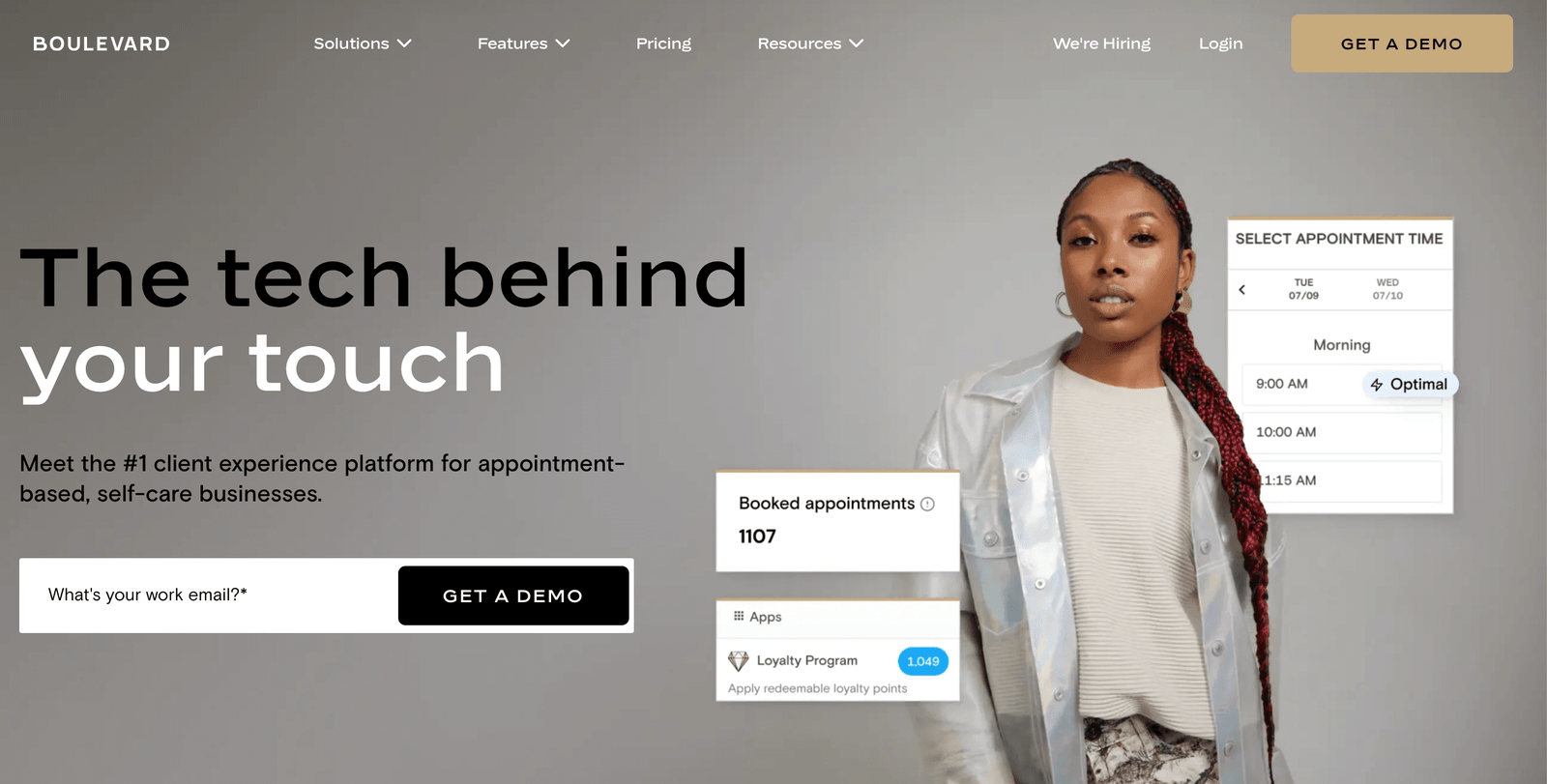This screenshot has width=1547, height=784.
Task: Click the Boulevard logo
Action: click(x=102, y=44)
